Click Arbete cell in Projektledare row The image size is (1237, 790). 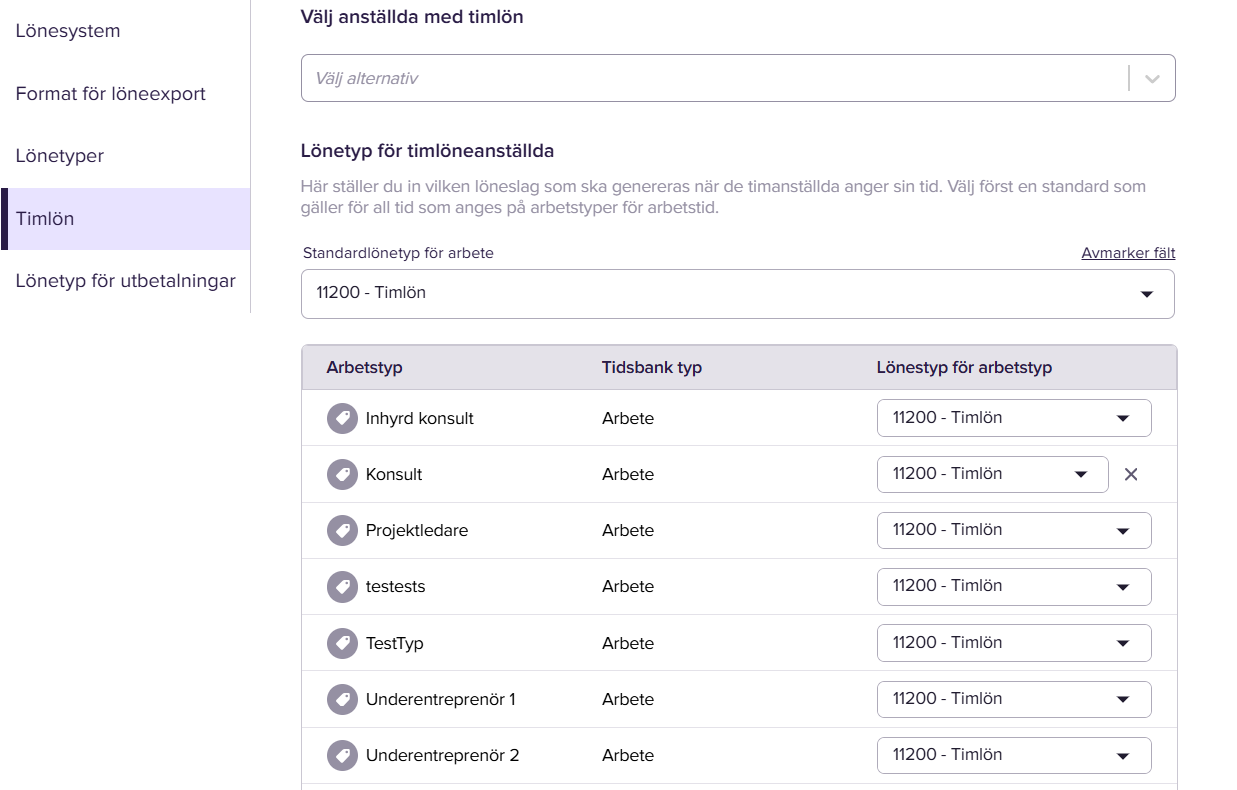click(628, 530)
